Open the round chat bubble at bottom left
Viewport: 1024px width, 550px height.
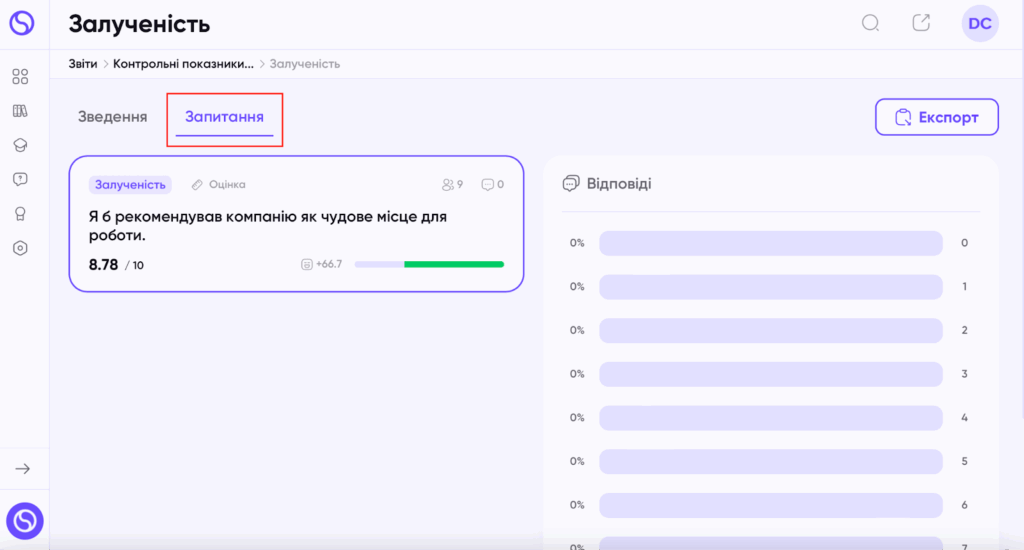(25, 521)
